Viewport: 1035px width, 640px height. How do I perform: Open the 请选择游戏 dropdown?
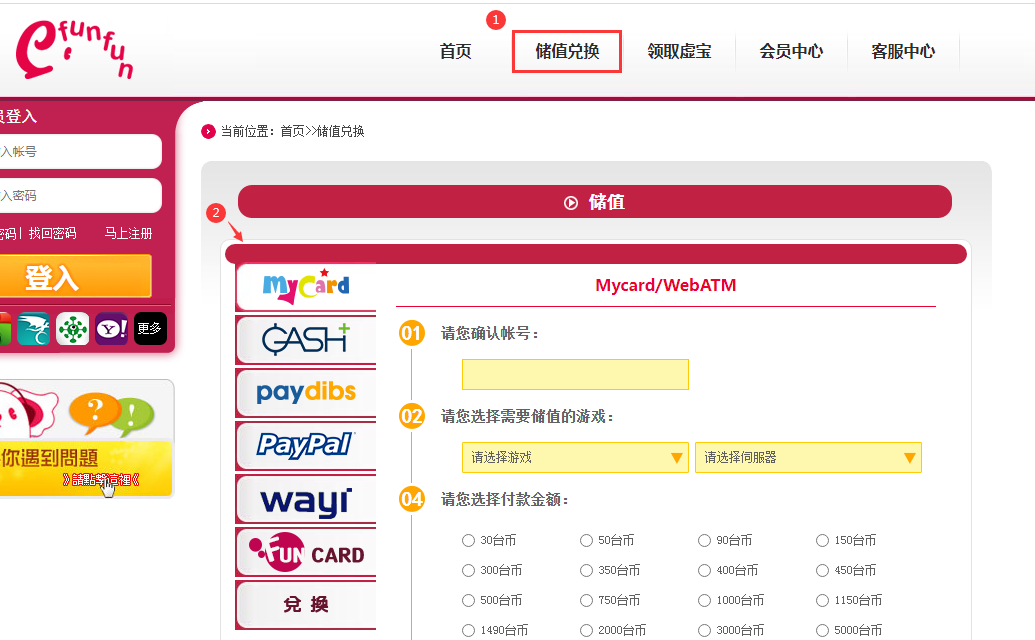tap(575, 457)
